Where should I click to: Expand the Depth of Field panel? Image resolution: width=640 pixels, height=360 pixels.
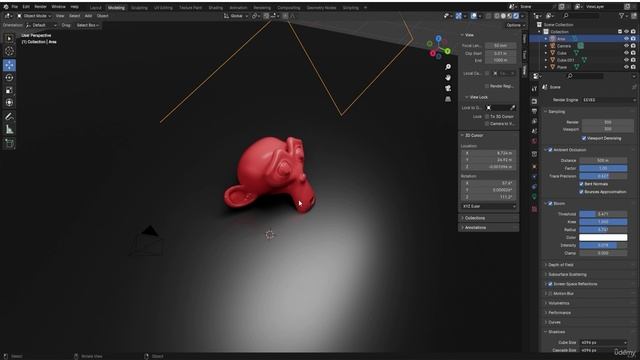pos(560,265)
